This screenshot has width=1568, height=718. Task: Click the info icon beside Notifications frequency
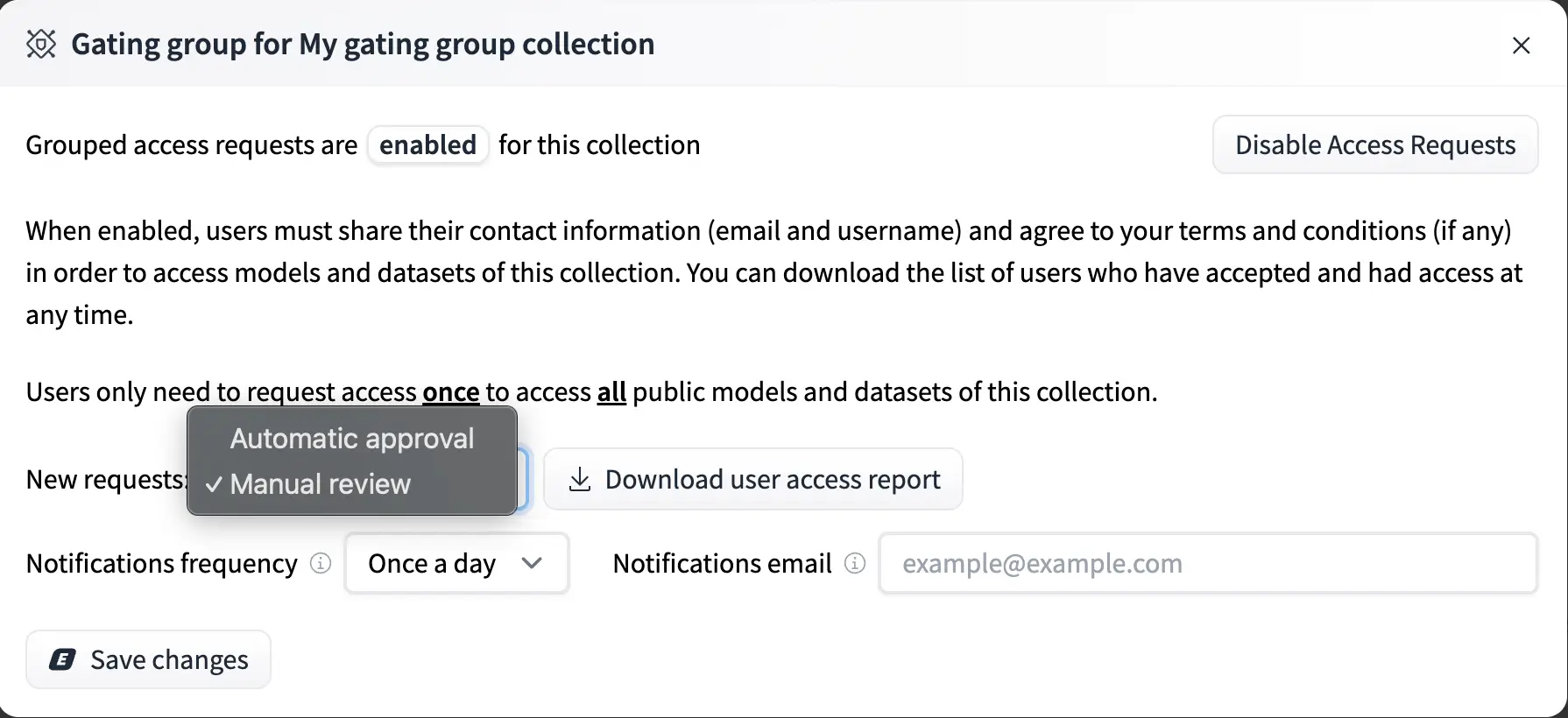[321, 563]
